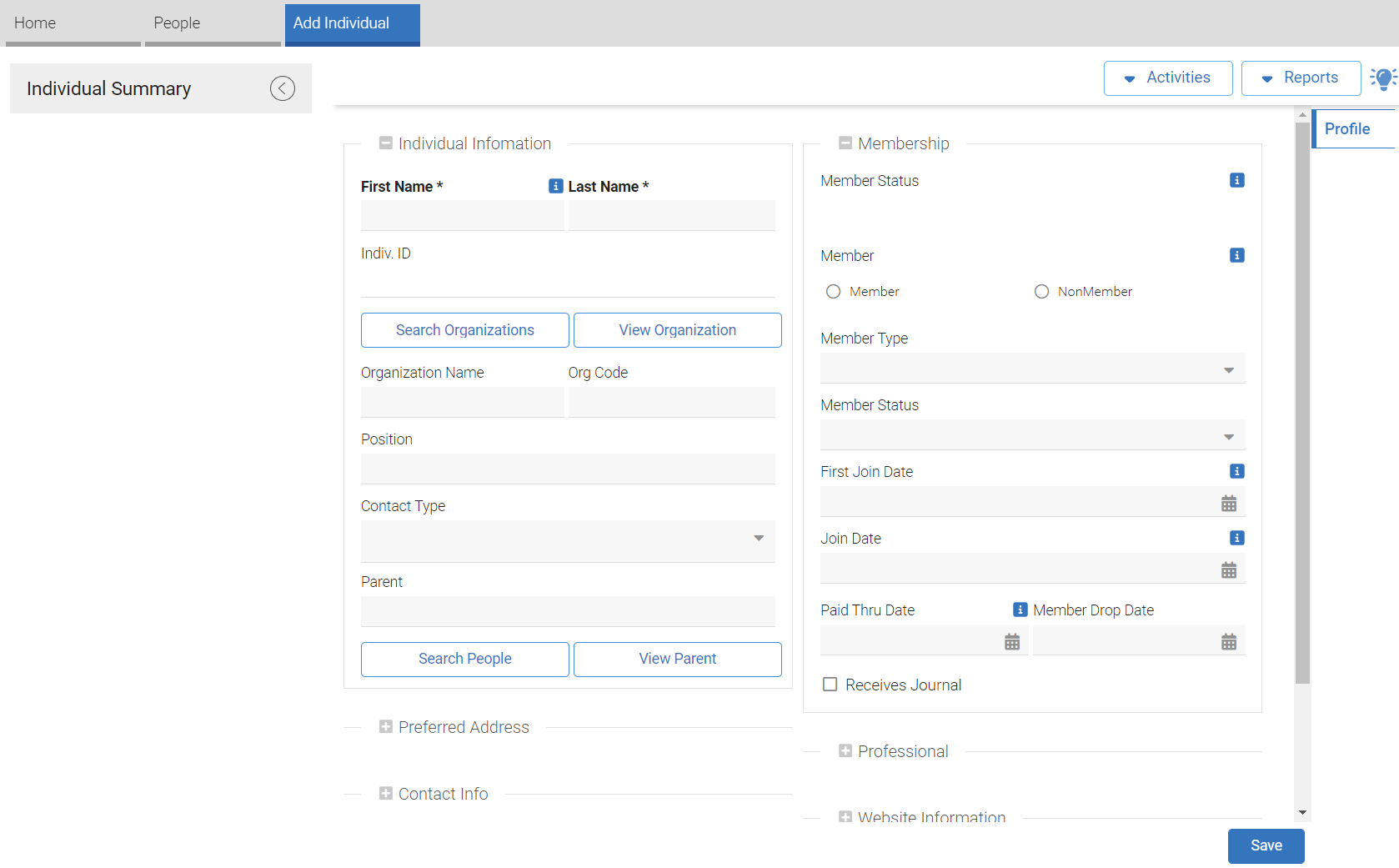Open the Member Status dropdown
1399x868 pixels.
tap(1032, 434)
